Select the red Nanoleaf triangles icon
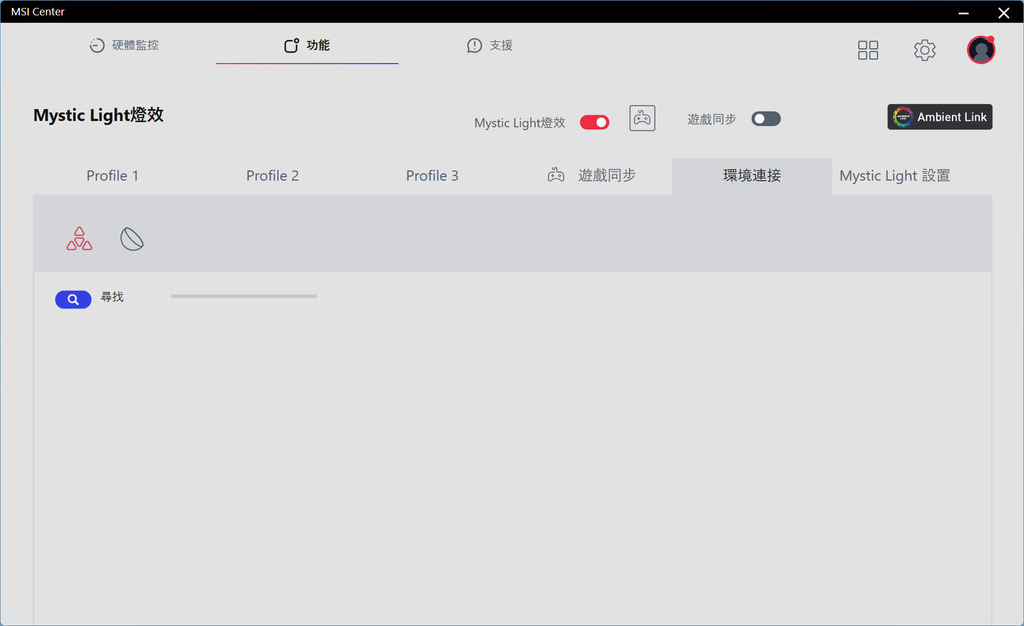Screen dimensions: 1024x626 coord(79,239)
